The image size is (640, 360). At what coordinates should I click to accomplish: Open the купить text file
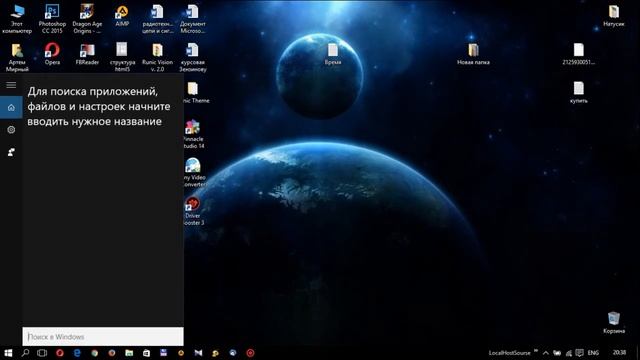click(x=578, y=92)
